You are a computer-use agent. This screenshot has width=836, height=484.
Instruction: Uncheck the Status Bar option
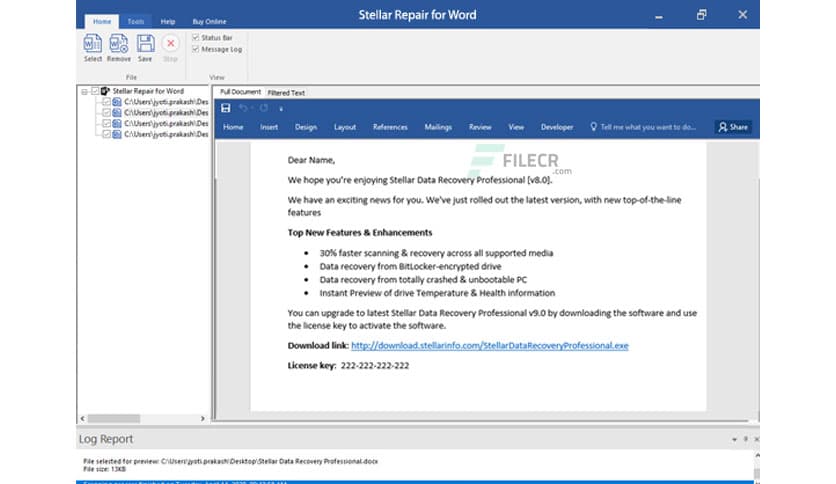click(196, 37)
